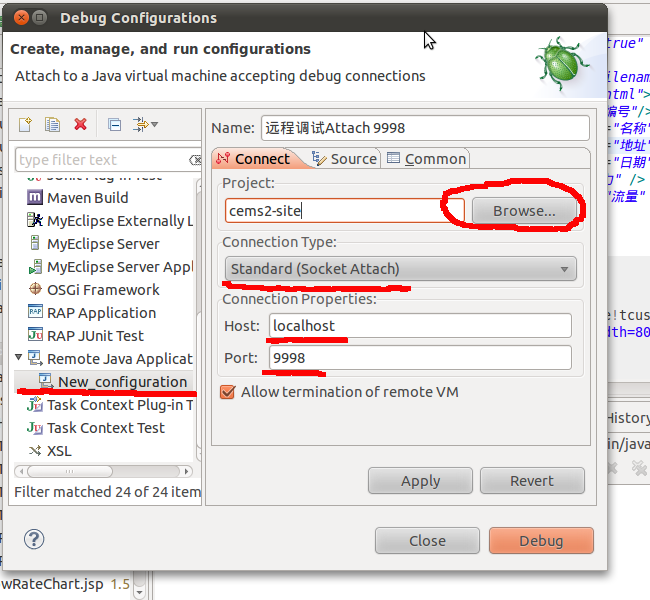Select MyEclipse Server Application item

pyautogui.click(x=120, y=267)
